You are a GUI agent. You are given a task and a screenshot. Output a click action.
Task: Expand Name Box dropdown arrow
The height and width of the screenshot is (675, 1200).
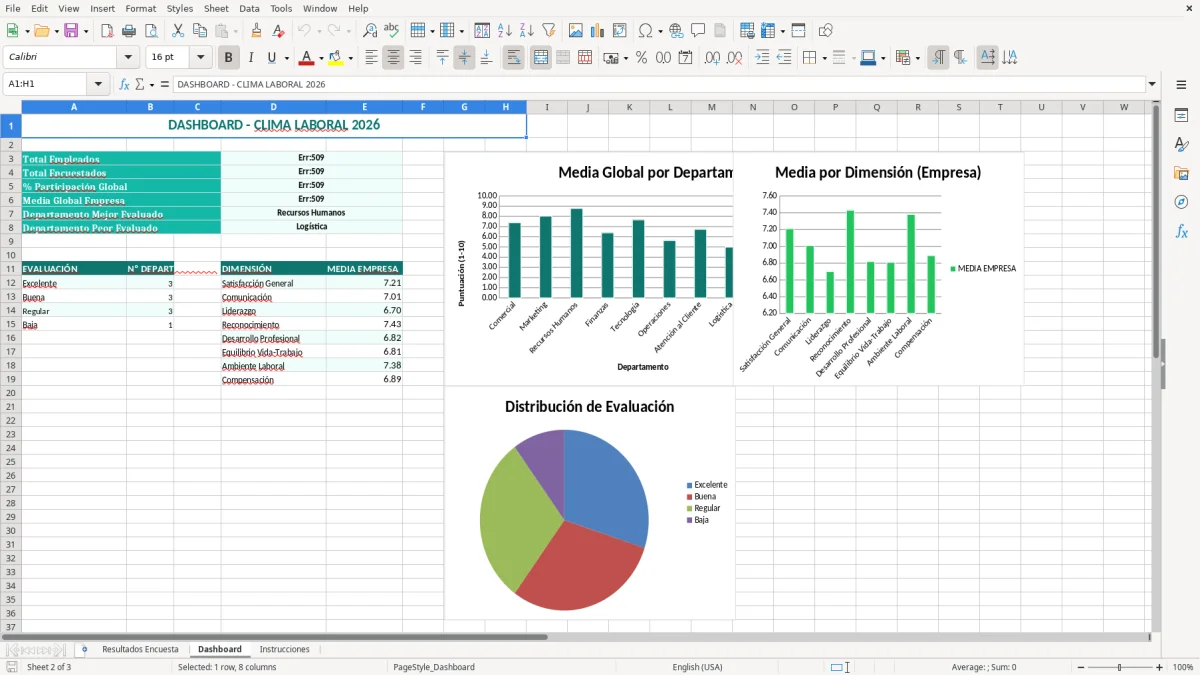tap(98, 84)
